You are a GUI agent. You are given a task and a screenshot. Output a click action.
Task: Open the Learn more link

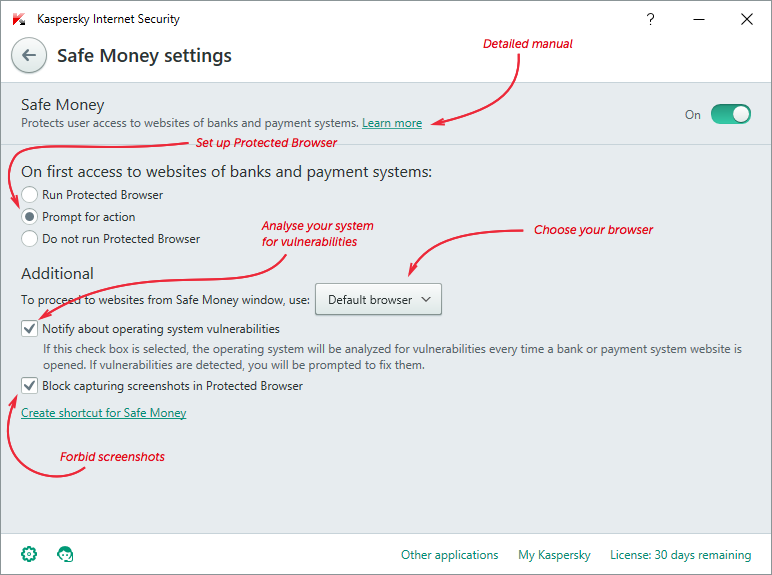pyautogui.click(x=392, y=123)
